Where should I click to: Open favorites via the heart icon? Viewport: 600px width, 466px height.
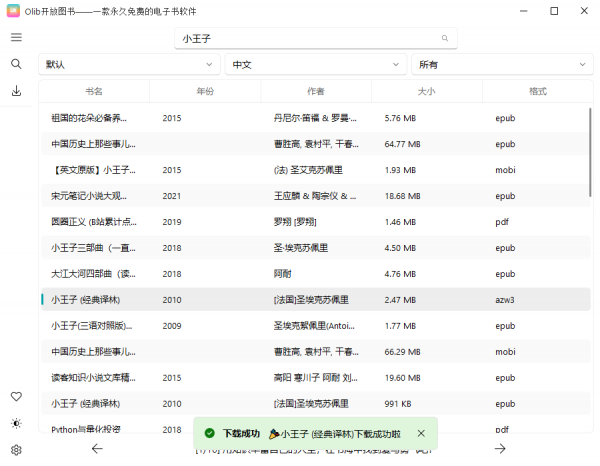[x=16, y=397]
